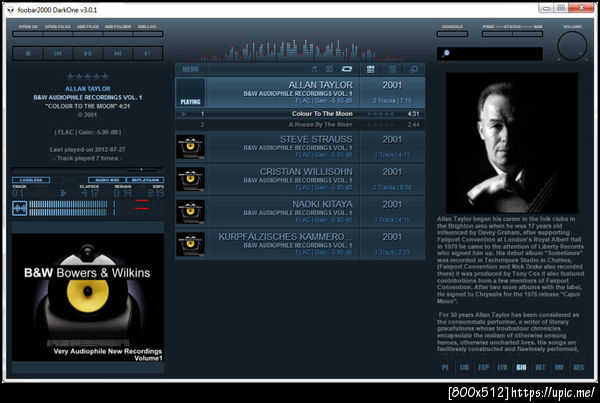This screenshot has height=403, width=600.
Task: Click the foobar2000 icon in the title bar
Action: coord(10,10)
